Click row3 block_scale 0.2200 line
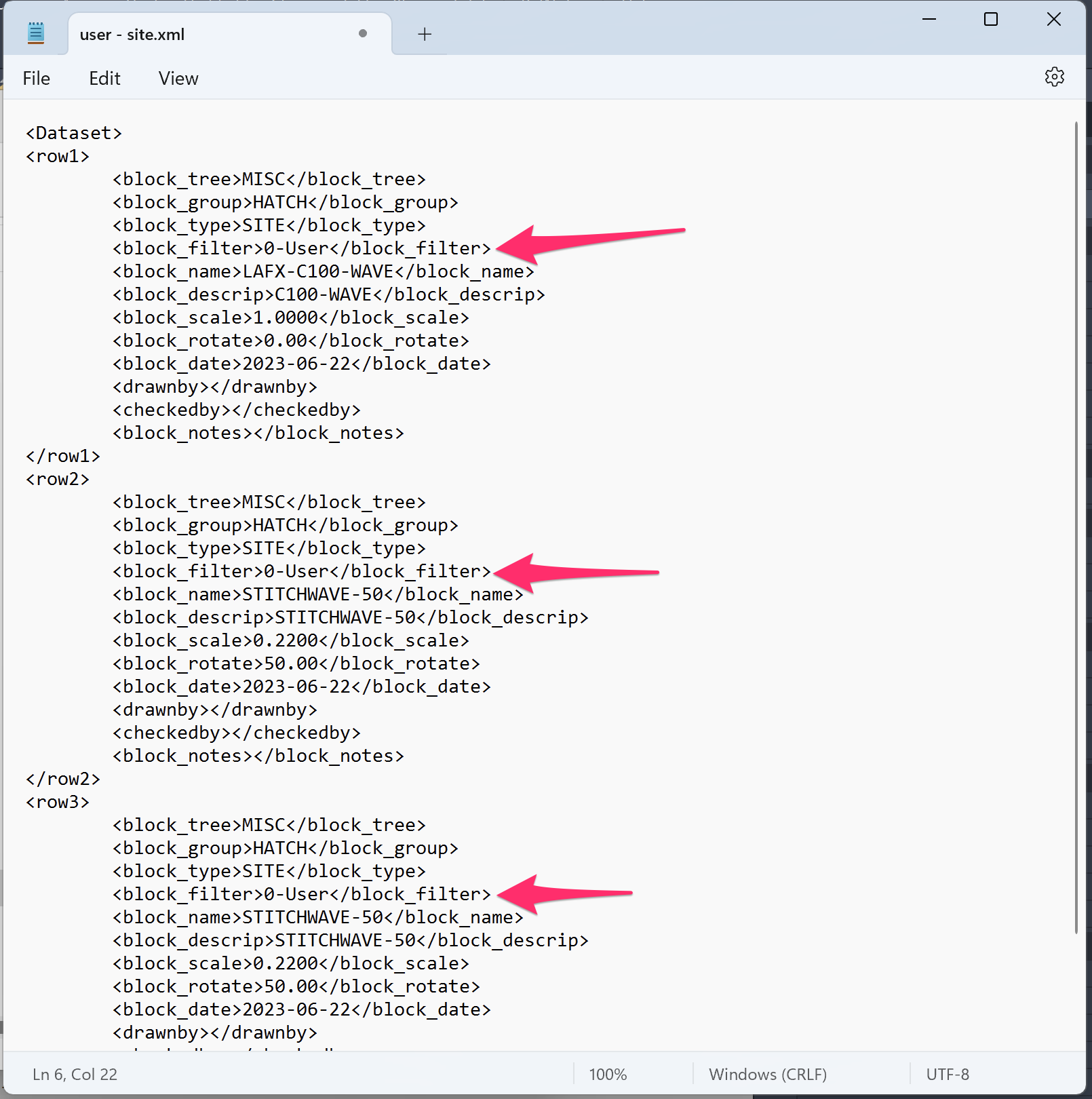Screen dimensions: 1092x1099 coord(291,963)
